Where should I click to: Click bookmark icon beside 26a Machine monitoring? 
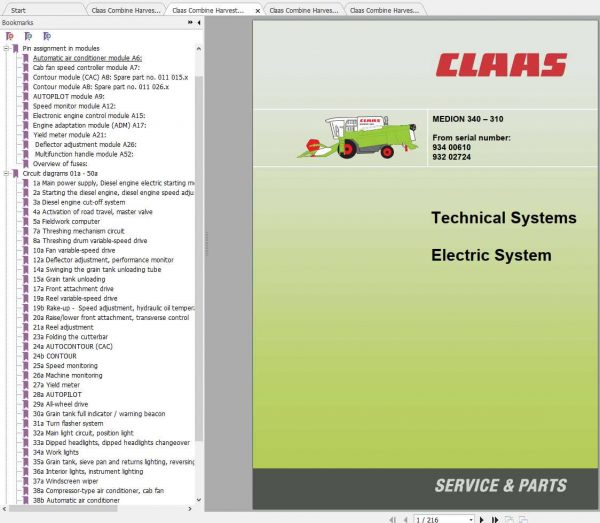(x=26, y=375)
